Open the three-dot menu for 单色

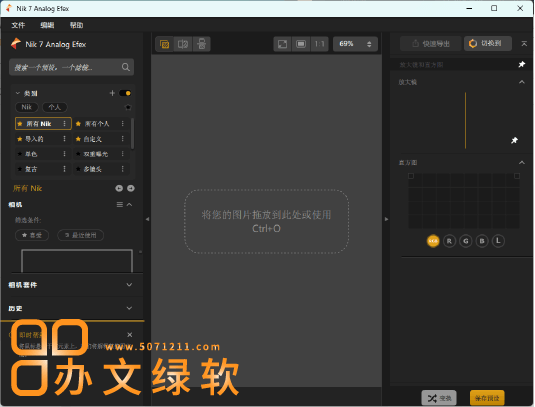[64, 154]
